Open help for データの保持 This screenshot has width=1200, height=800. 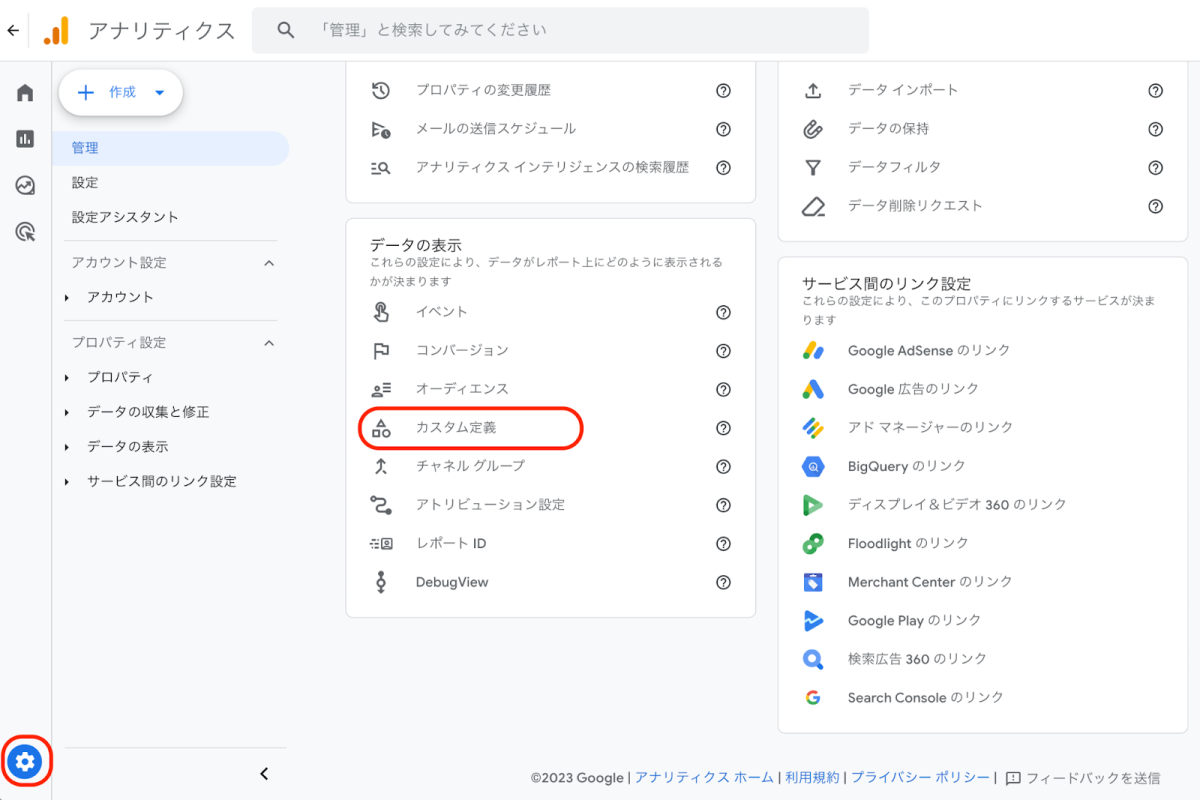[x=1155, y=129]
